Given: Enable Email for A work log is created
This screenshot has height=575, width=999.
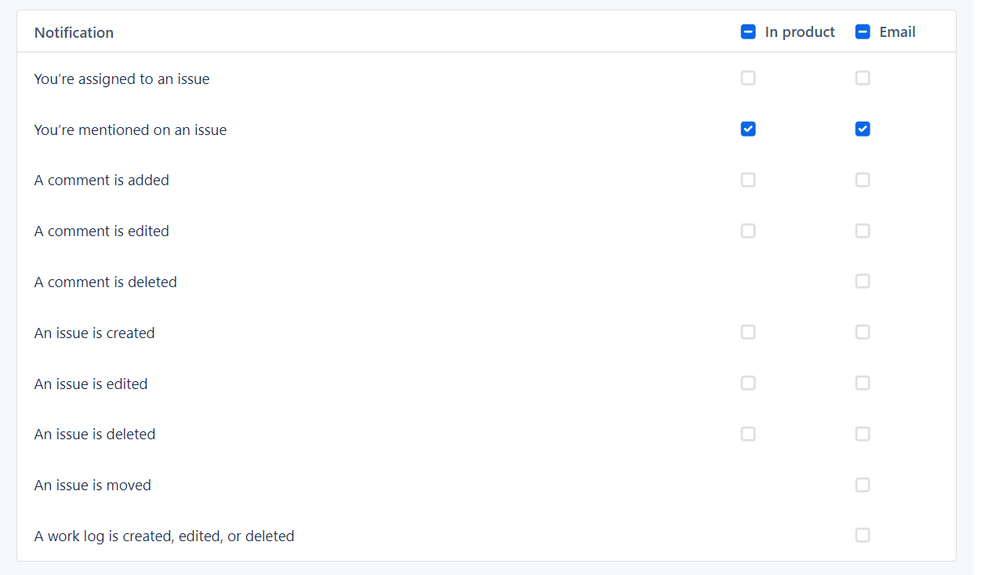Looking at the screenshot, I should [x=863, y=536].
